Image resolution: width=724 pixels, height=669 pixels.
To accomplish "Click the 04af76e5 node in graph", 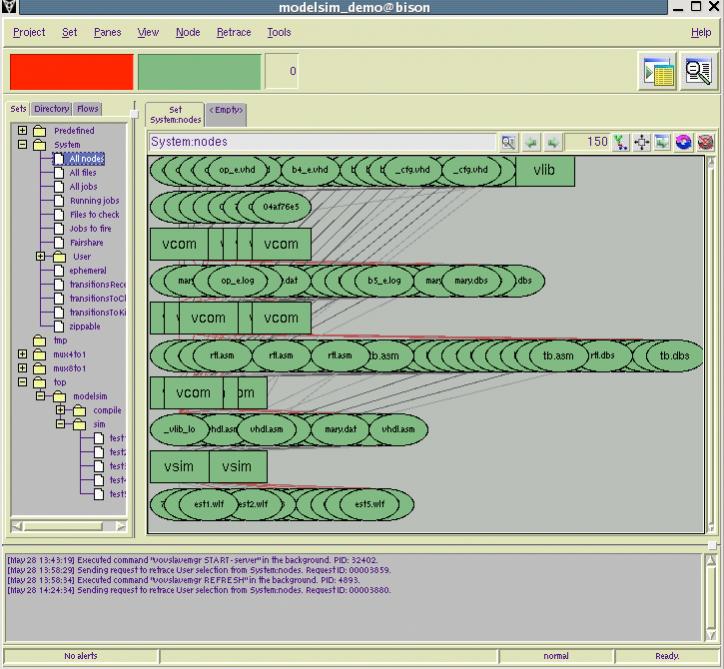I will [281, 207].
